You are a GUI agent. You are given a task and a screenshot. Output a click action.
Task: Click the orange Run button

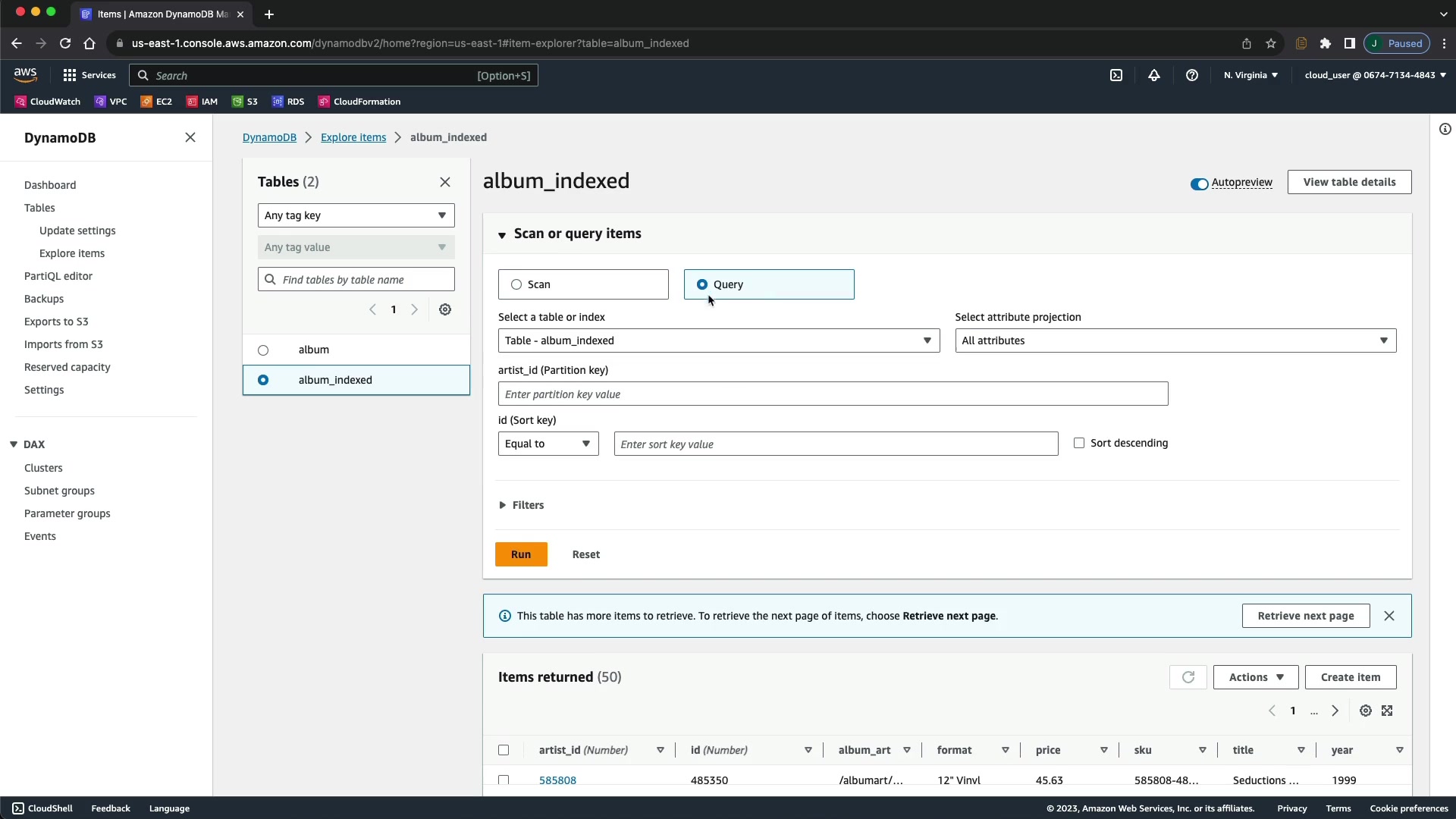click(521, 554)
